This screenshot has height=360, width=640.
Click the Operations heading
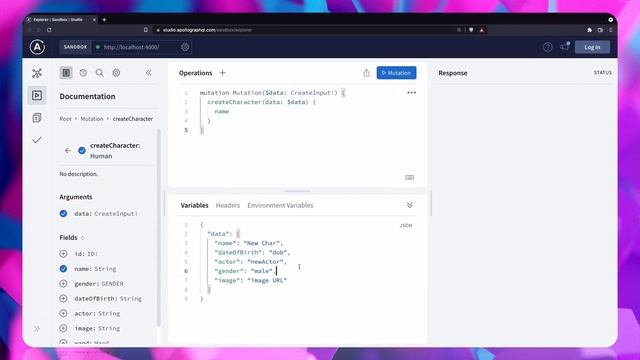[196, 73]
